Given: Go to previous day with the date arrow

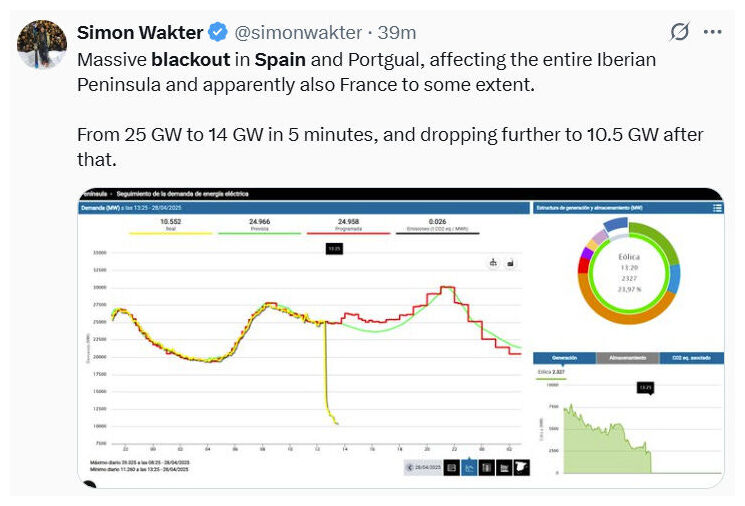Looking at the screenshot, I should 410,468.
